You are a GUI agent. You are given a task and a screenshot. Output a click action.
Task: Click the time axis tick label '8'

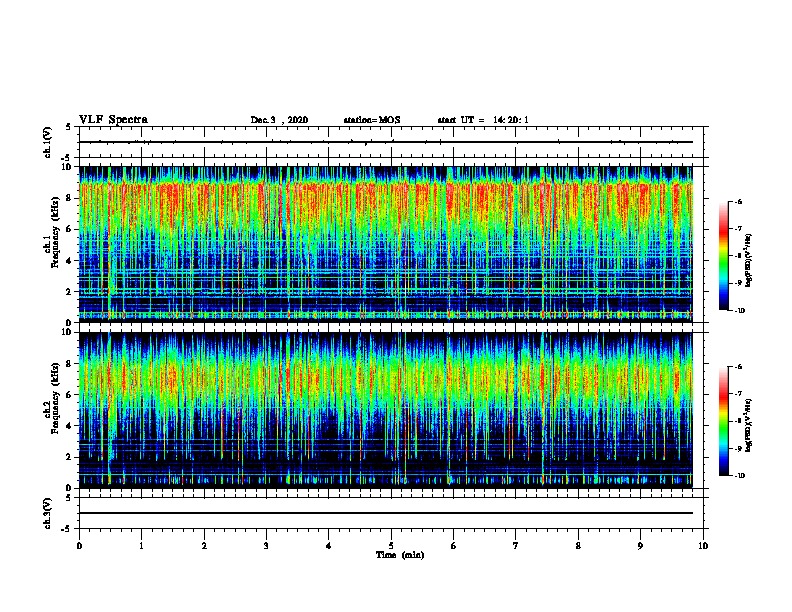578,546
